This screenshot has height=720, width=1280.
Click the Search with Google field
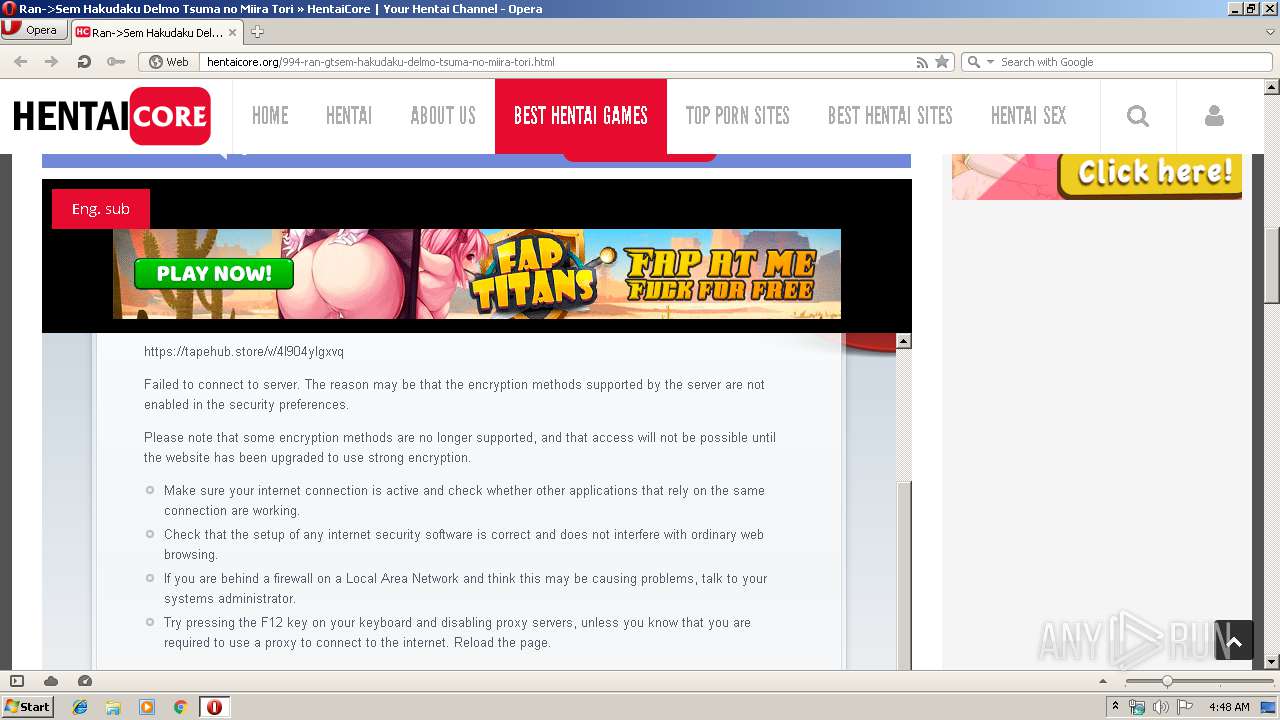1134,62
